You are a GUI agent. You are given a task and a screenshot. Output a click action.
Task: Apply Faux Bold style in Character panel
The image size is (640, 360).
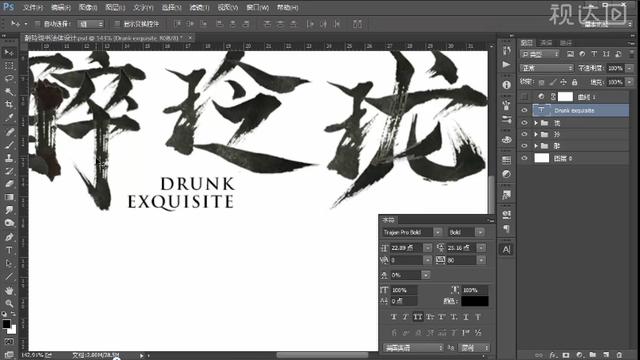[393, 317]
